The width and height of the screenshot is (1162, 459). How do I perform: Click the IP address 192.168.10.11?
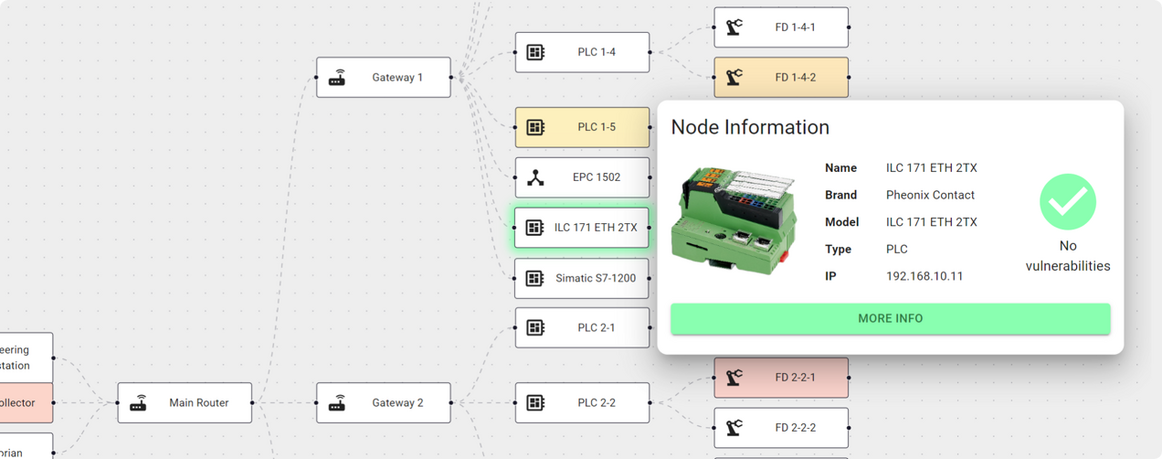pyautogui.click(x=924, y=276)
